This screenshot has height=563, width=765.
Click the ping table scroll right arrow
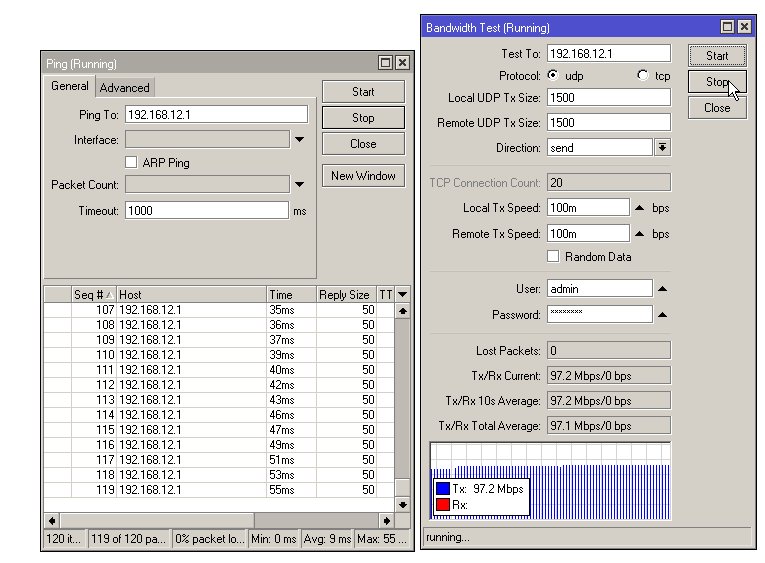click(x=386, y=521)
